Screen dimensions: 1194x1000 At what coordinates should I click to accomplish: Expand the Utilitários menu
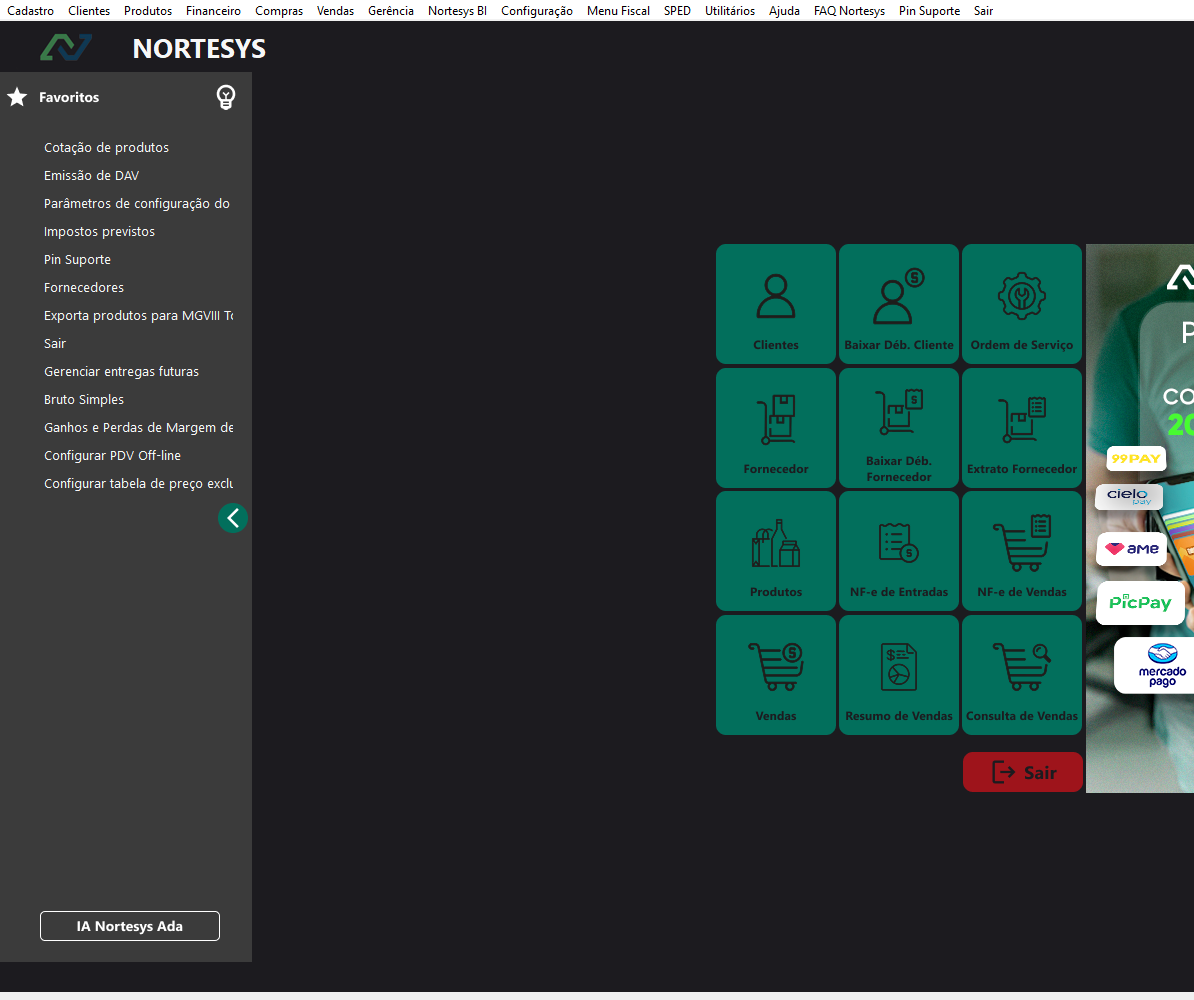tap(729, 11)
